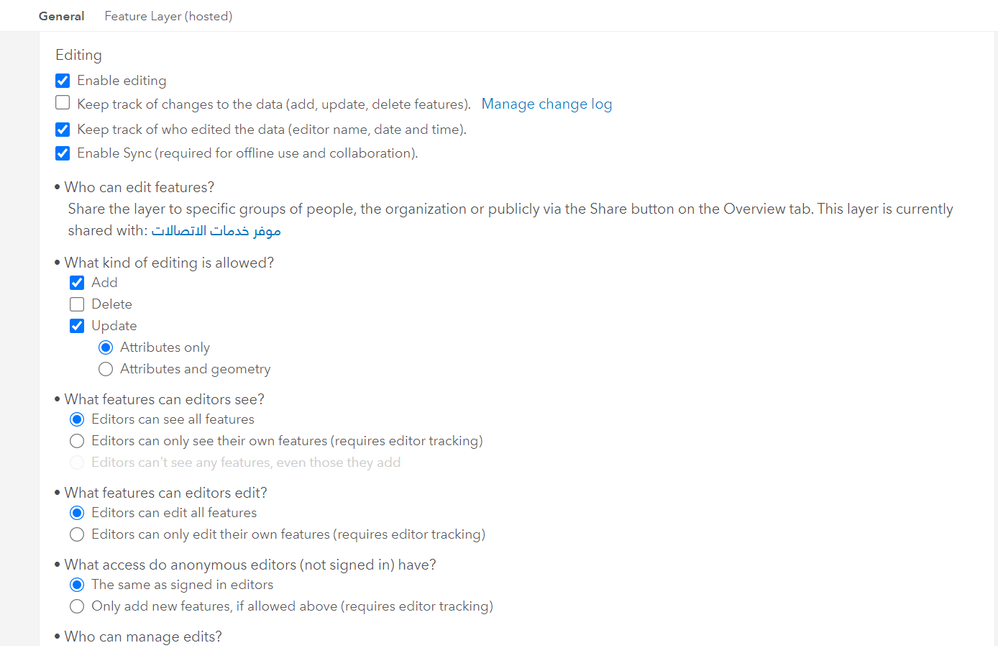Allow the Delete editing option
998x646 pixels.
click(x=77, y=304)
